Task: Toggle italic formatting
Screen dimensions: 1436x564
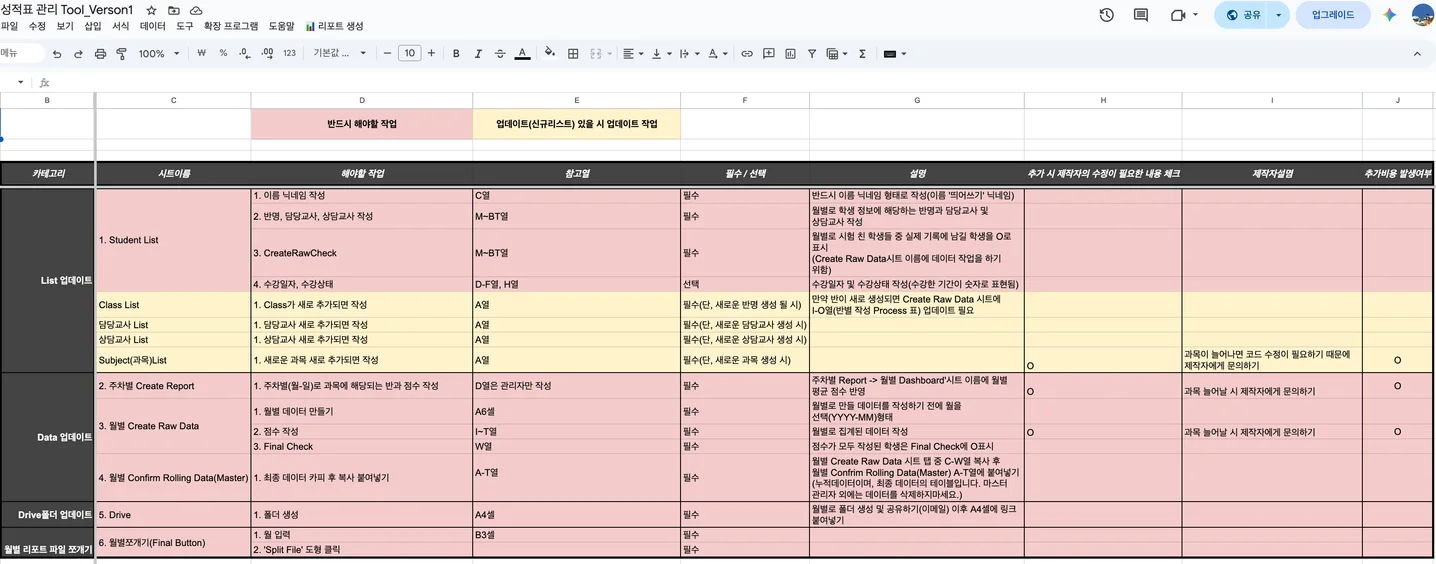Action: (x=478, y=54)
